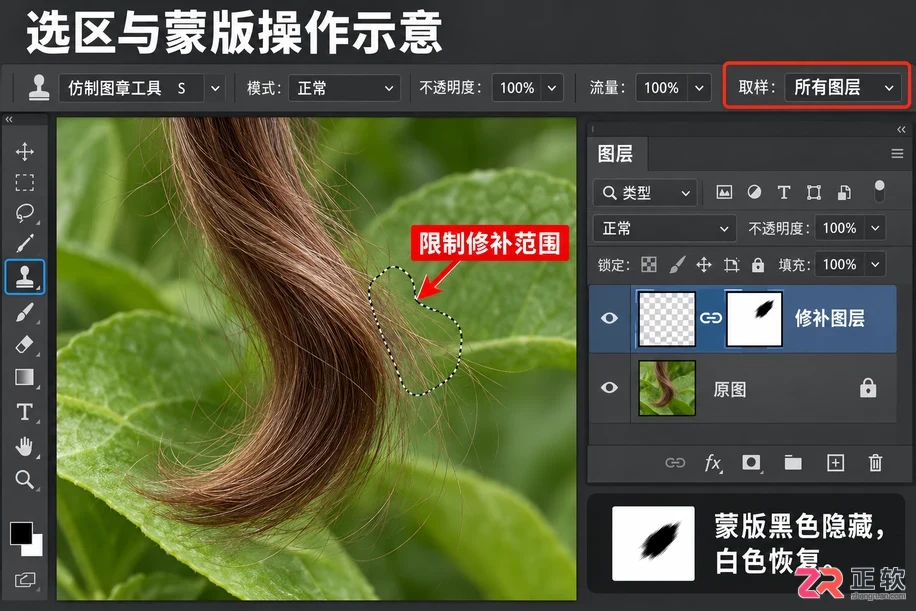The image size is (916, 611).
Task: Hide the 修补图层 layer eye icon
Action: coord(609,318)
